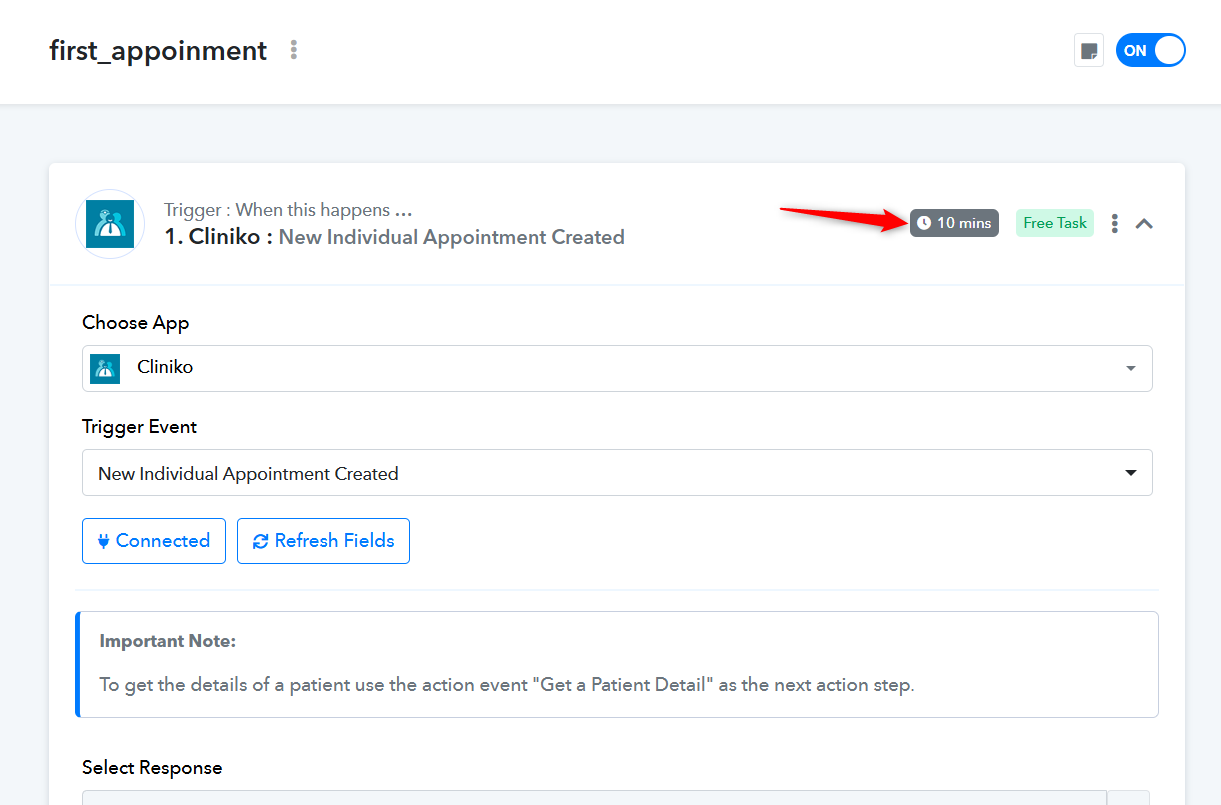
Task: Click the Trigger Event dropdown arrow
Action: (x=1131, y=473)
